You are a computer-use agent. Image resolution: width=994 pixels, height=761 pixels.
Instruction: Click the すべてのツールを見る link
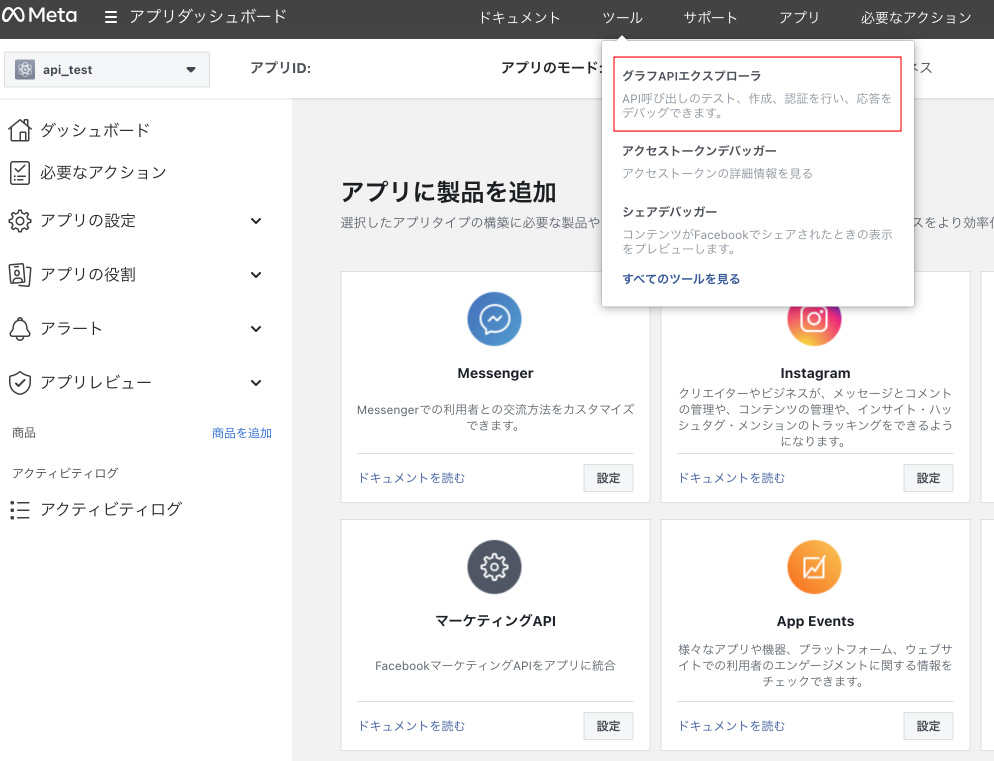681,279
